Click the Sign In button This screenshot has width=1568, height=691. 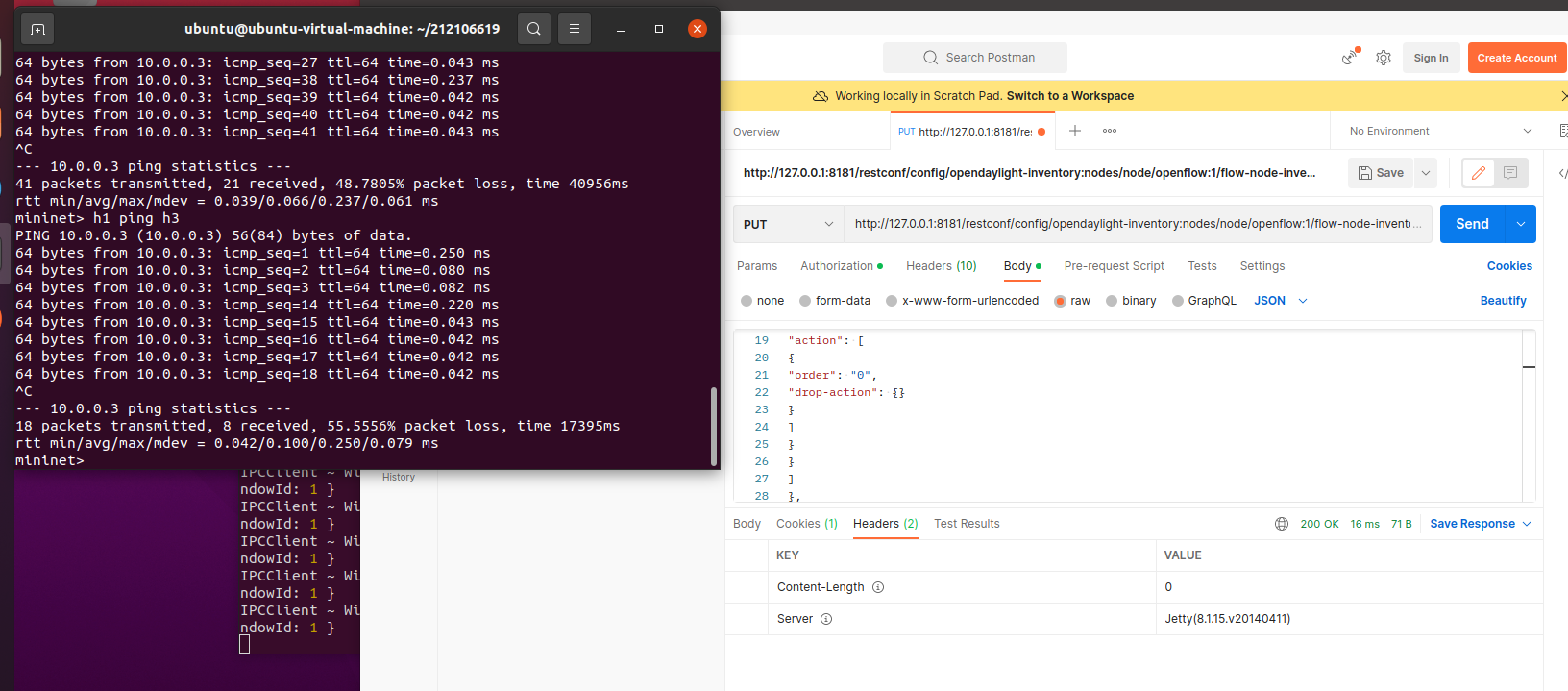(x=1431, y=58)
